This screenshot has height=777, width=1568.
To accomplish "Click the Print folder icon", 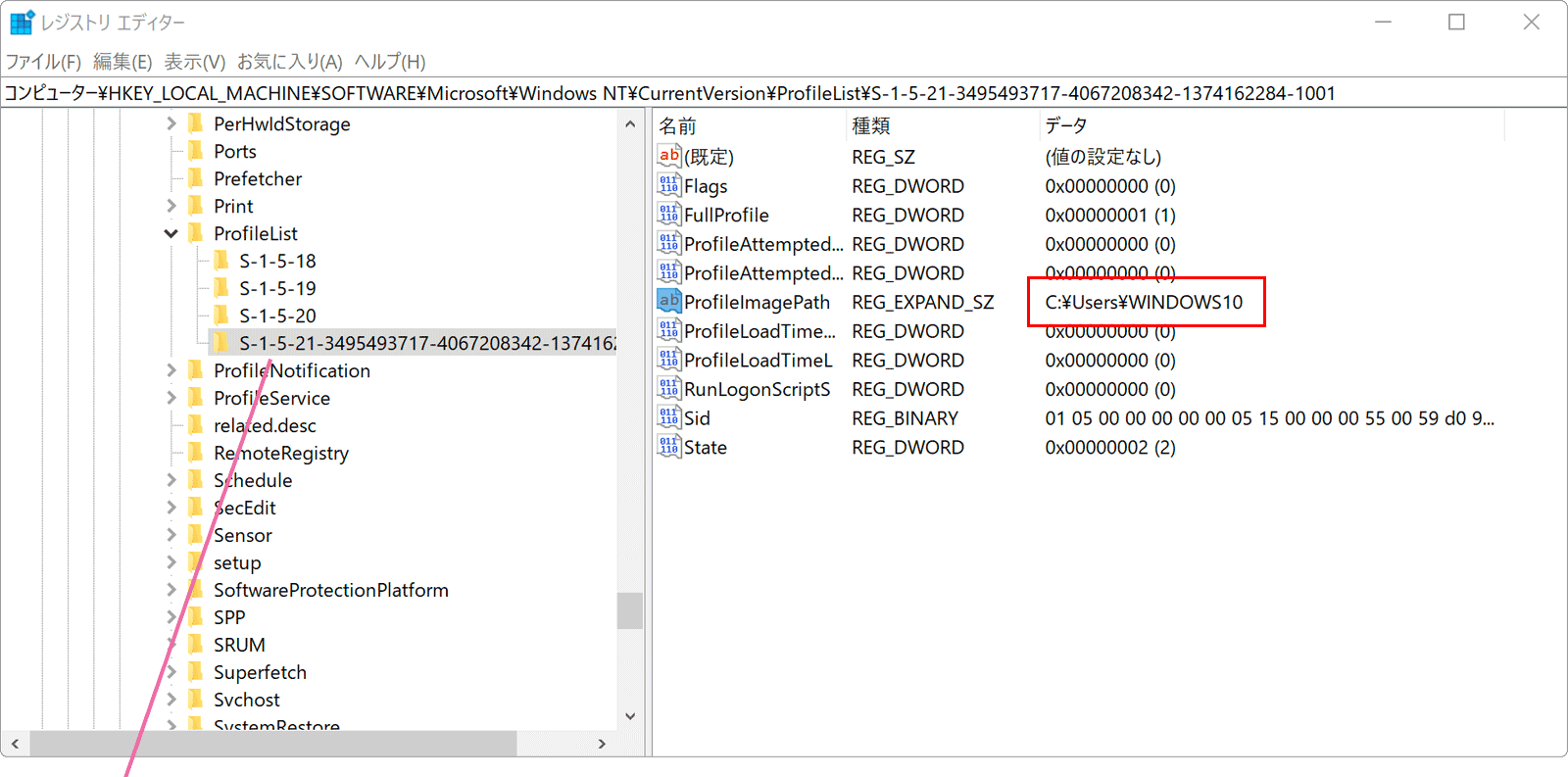I will pyautogui.click(x=195, y=206).
